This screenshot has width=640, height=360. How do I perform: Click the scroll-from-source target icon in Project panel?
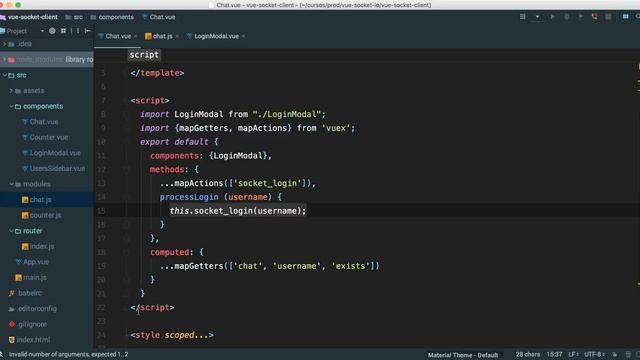(52, 31)
